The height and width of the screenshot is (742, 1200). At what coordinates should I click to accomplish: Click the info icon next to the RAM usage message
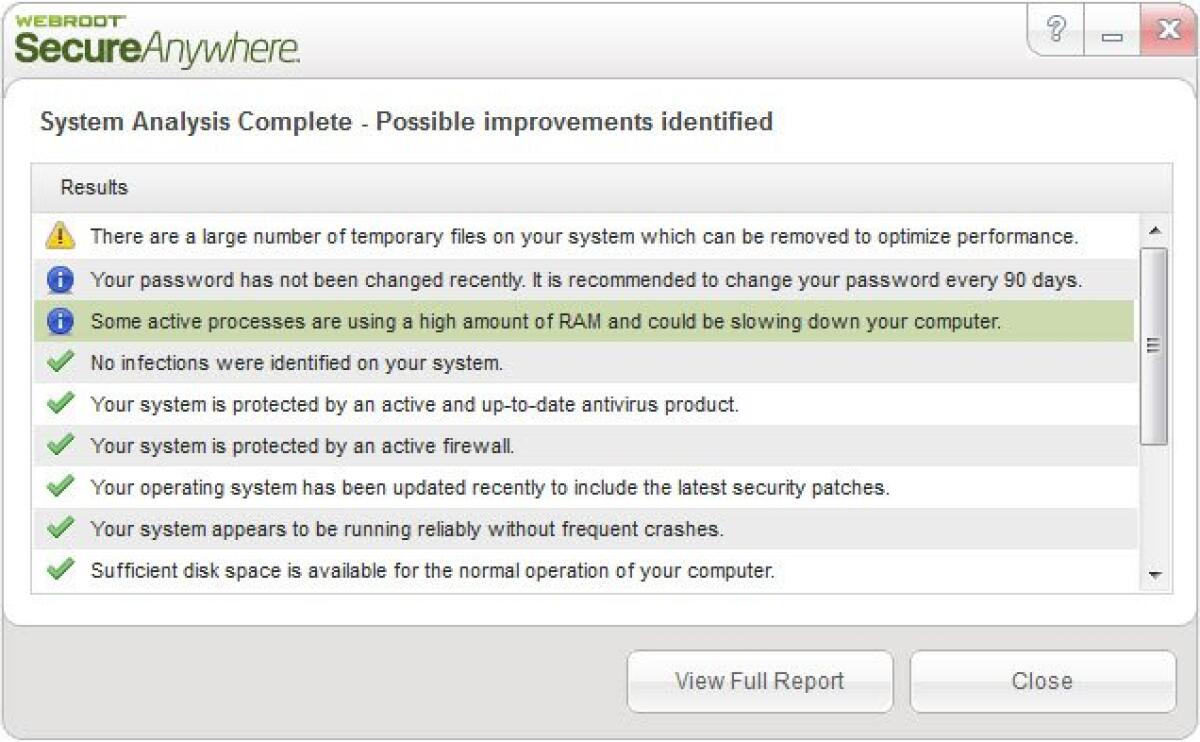coord(60,321)
